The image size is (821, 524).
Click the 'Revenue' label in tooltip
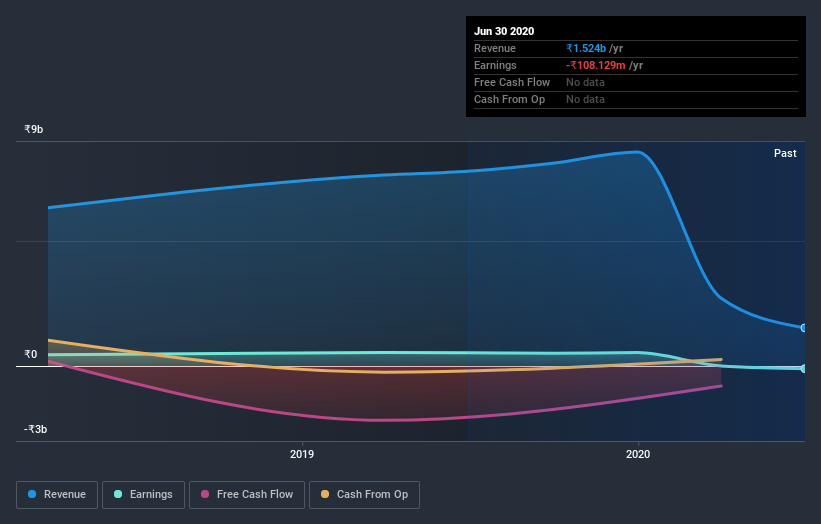(495, 48)
